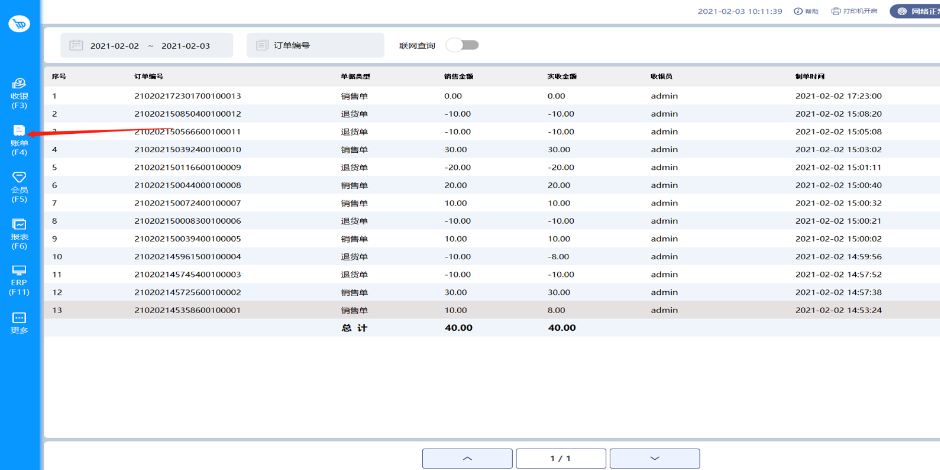The height and width of the screenshot is (470, 940).
Task: Click the 订单编号 search input field
Action: click(315, 46)
